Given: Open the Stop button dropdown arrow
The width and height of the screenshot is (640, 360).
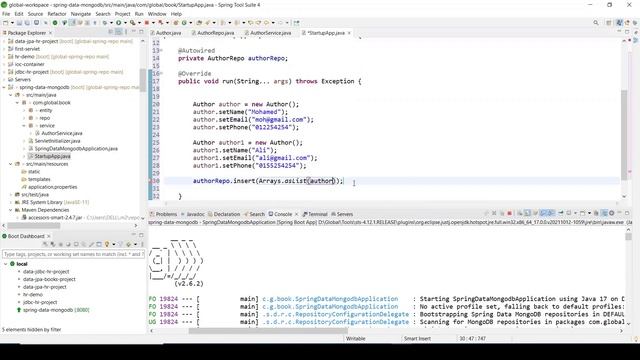Looking at the screenshot, I should click(x=153, y=23).
